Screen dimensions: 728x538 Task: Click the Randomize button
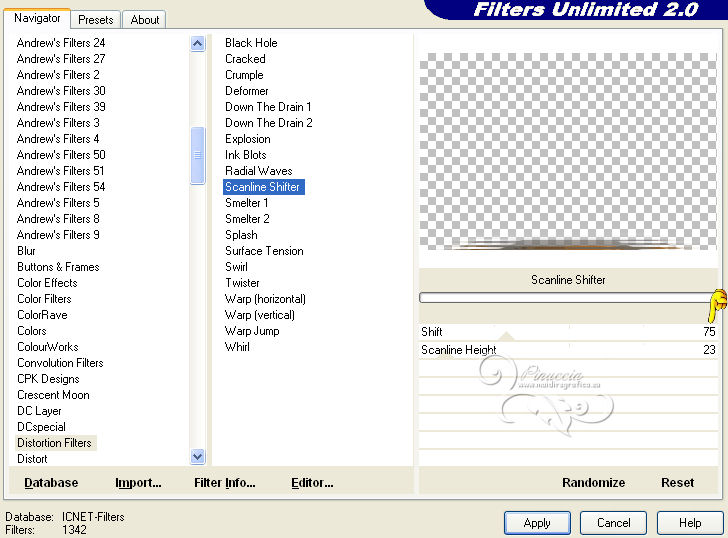[x=593, y=483]
